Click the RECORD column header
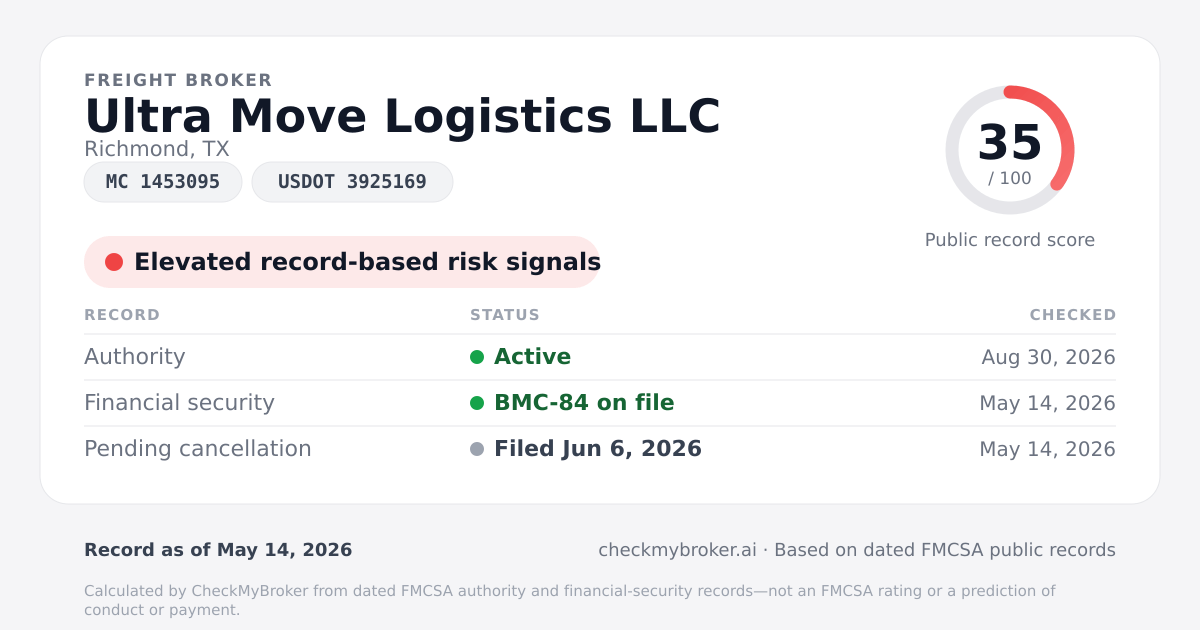This screenshot has width=1200, height=630. pyautogui.click(x=122, y=315)
